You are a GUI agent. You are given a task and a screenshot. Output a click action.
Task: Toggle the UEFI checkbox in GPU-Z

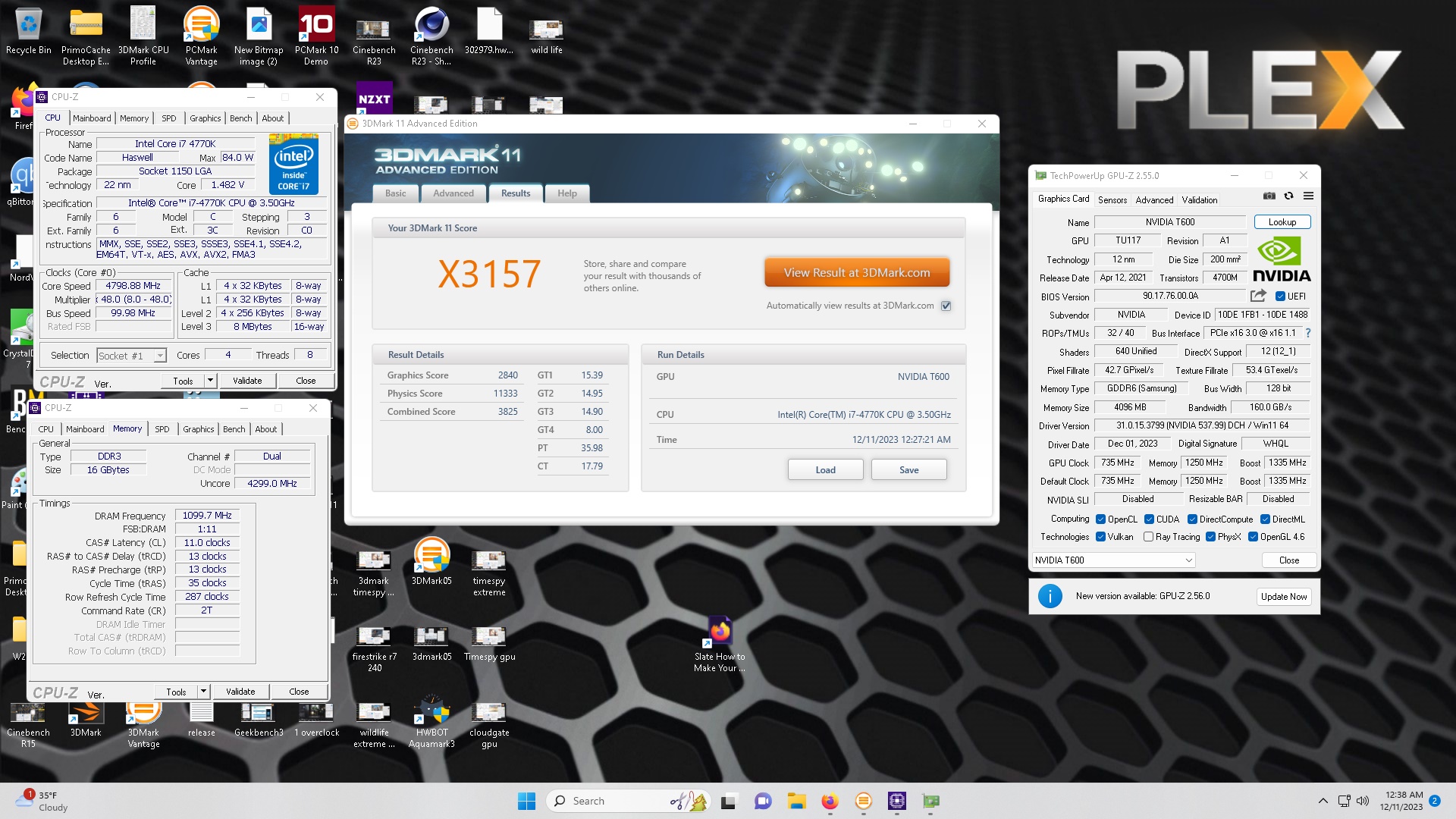pos(1280,297)
